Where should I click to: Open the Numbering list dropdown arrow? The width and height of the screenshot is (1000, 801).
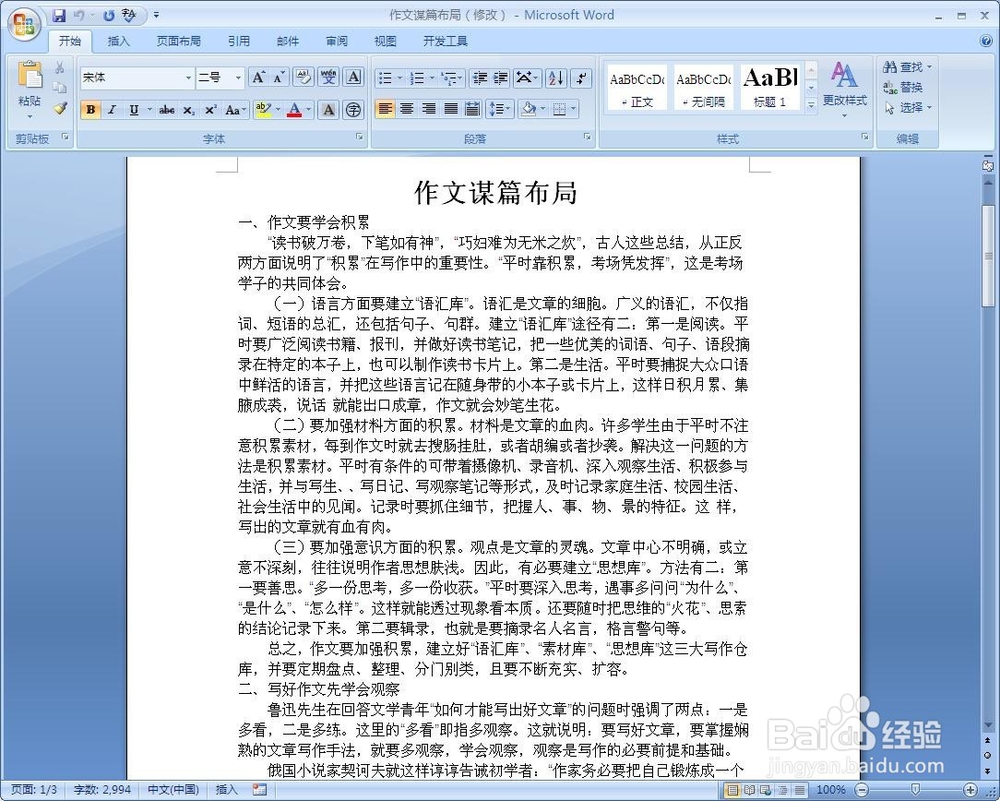tap(432, 78)
